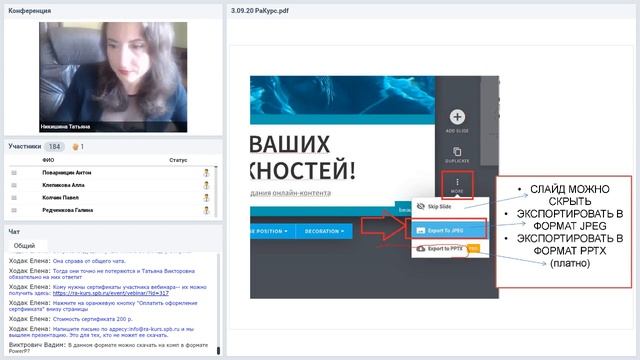Image resolution: width=640 pixels, height=360 pixels.
Task: Click chat message mentioning Татьяна Викторовна
Action: 102,274
